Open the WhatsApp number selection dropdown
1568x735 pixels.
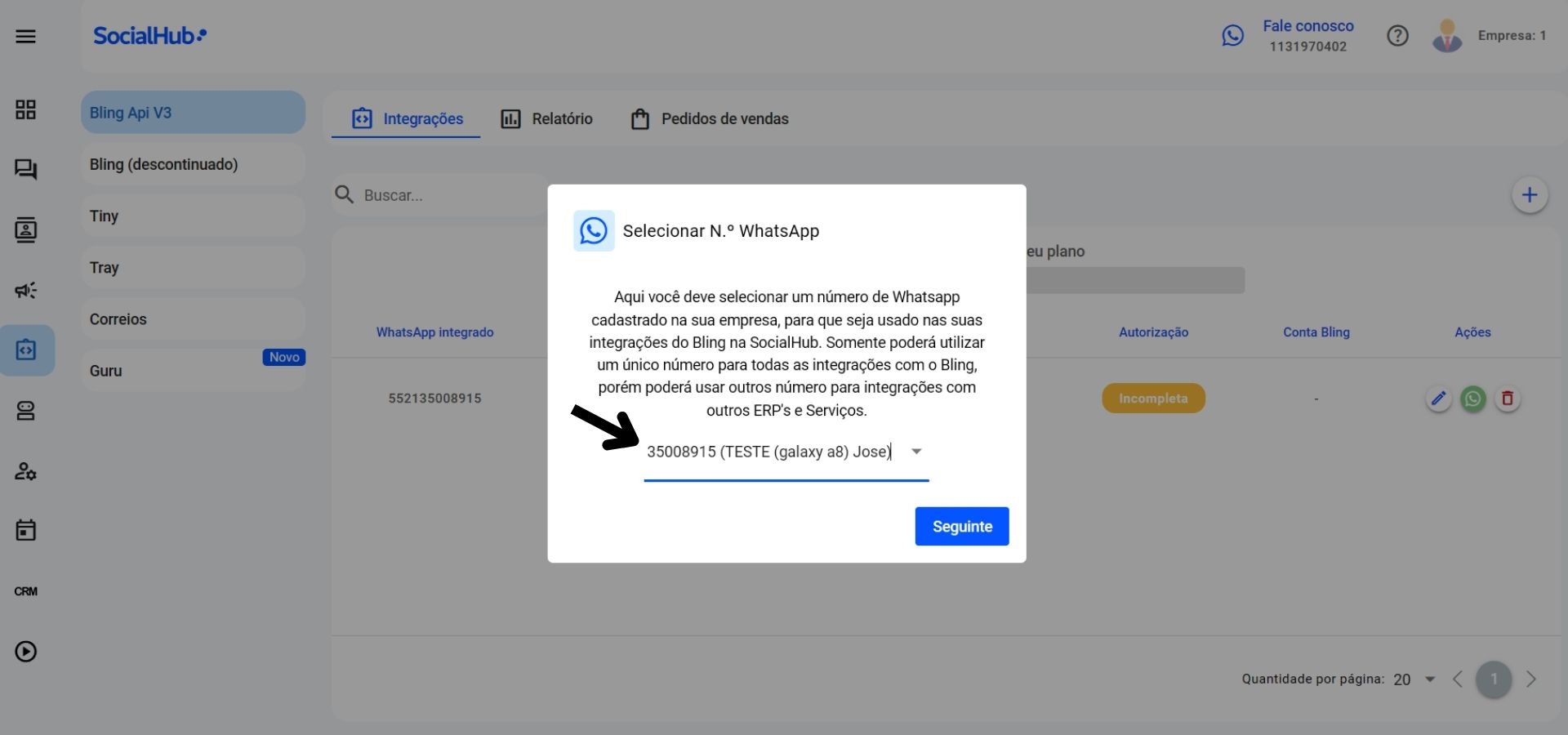point(916,452)
